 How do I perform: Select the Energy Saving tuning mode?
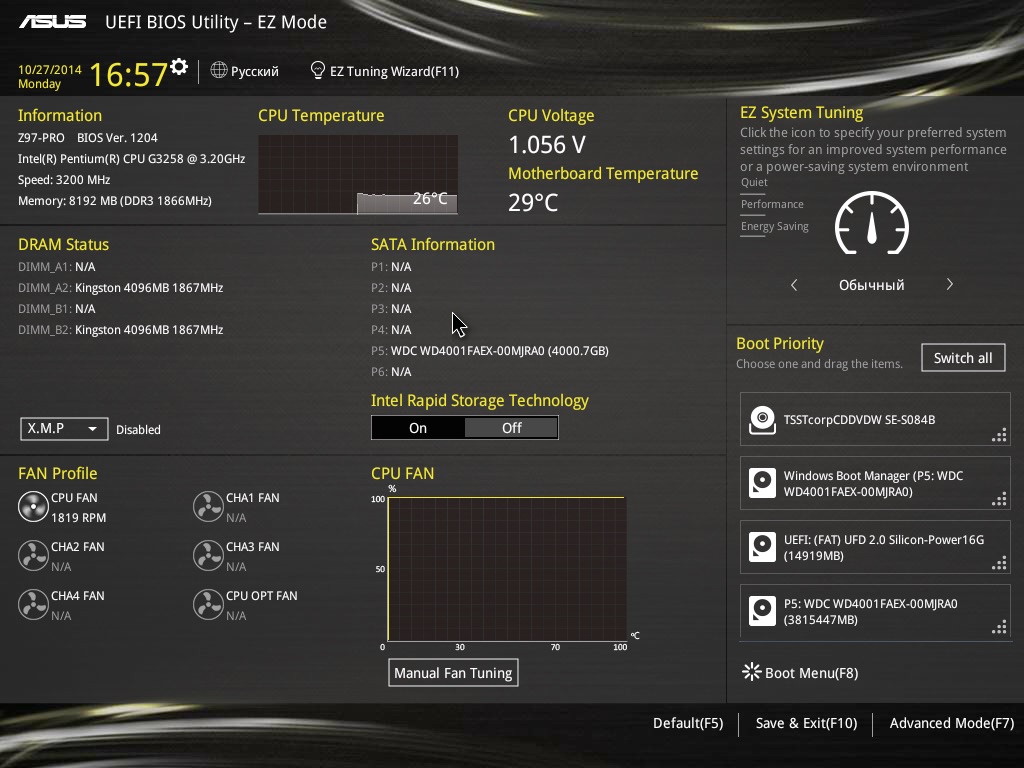(775, 227)
